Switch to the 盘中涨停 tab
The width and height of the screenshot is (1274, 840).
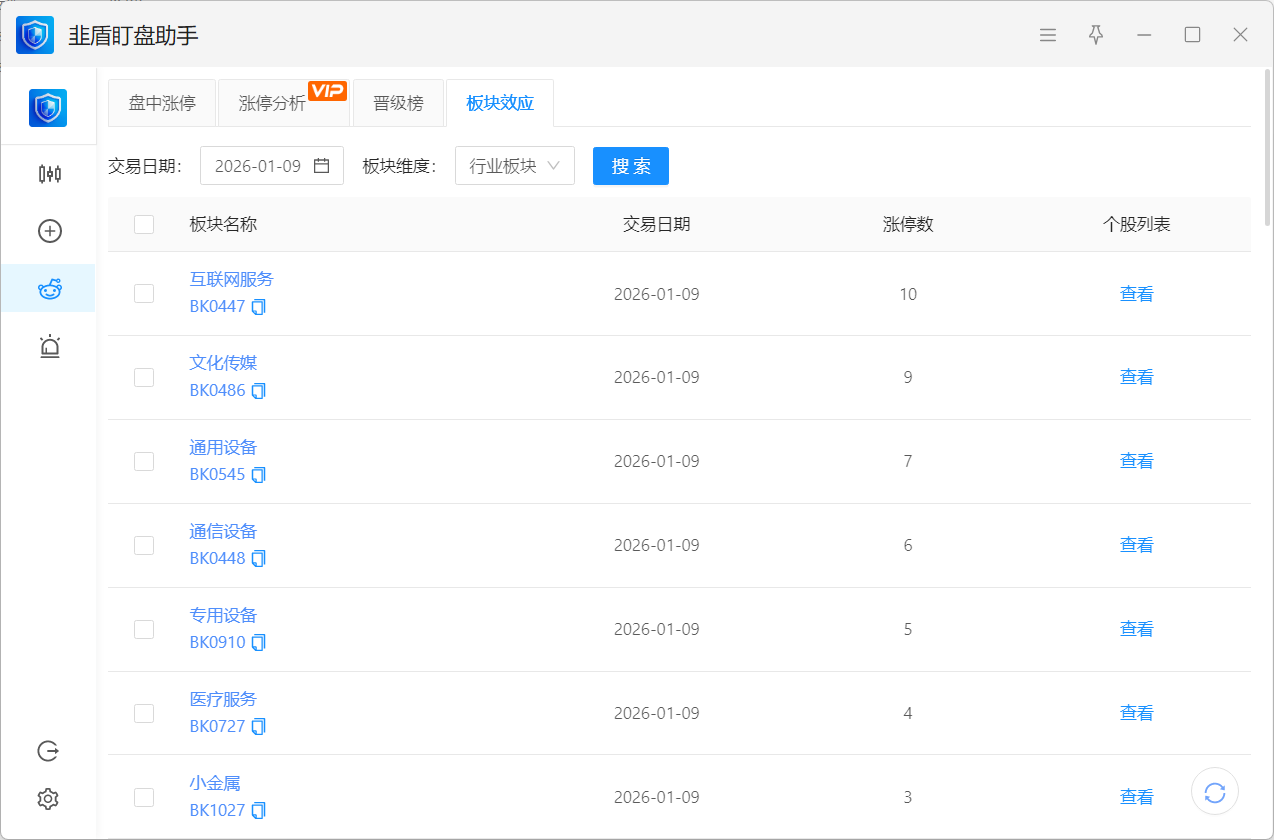(162, 103)
